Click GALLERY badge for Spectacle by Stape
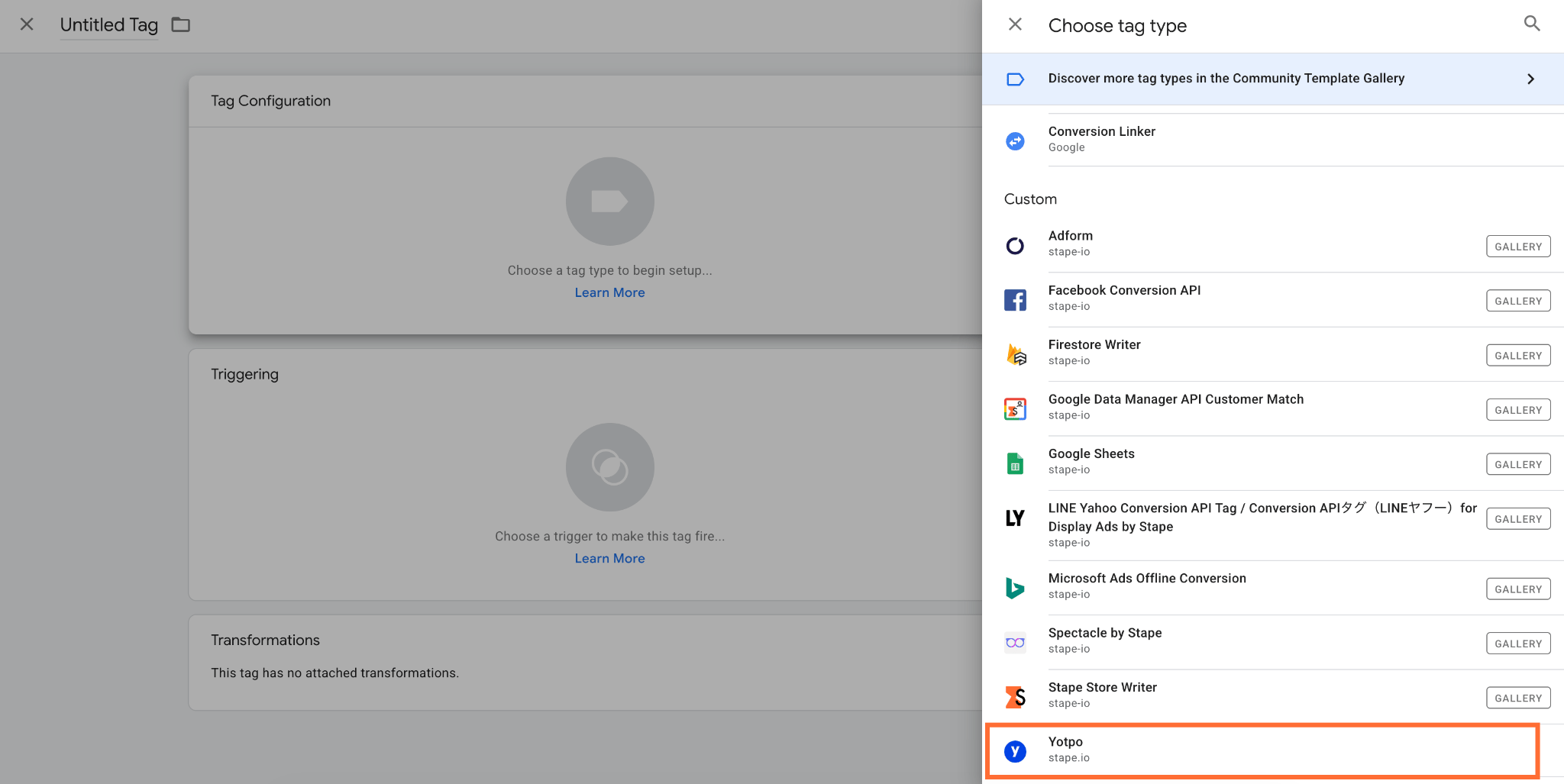The height and width of the screenshot is (784, 1564). click(x=1518, y=644)
